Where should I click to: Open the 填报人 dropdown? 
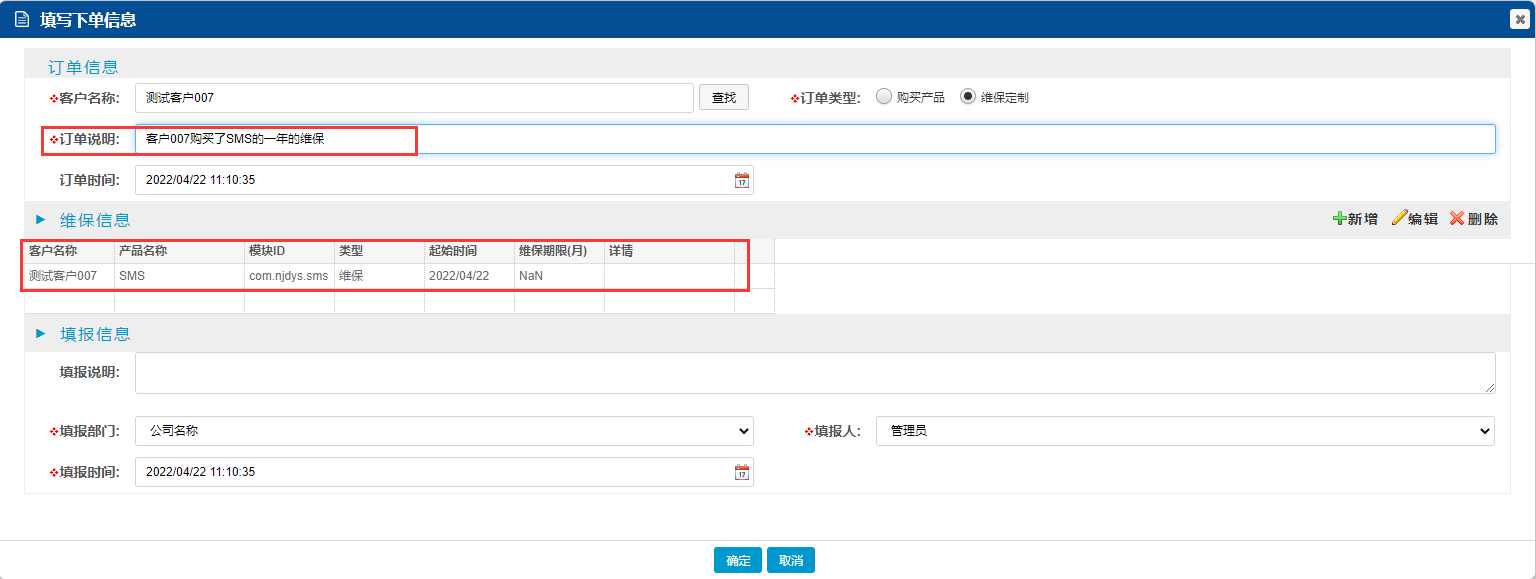click(x=1185, y=431)
